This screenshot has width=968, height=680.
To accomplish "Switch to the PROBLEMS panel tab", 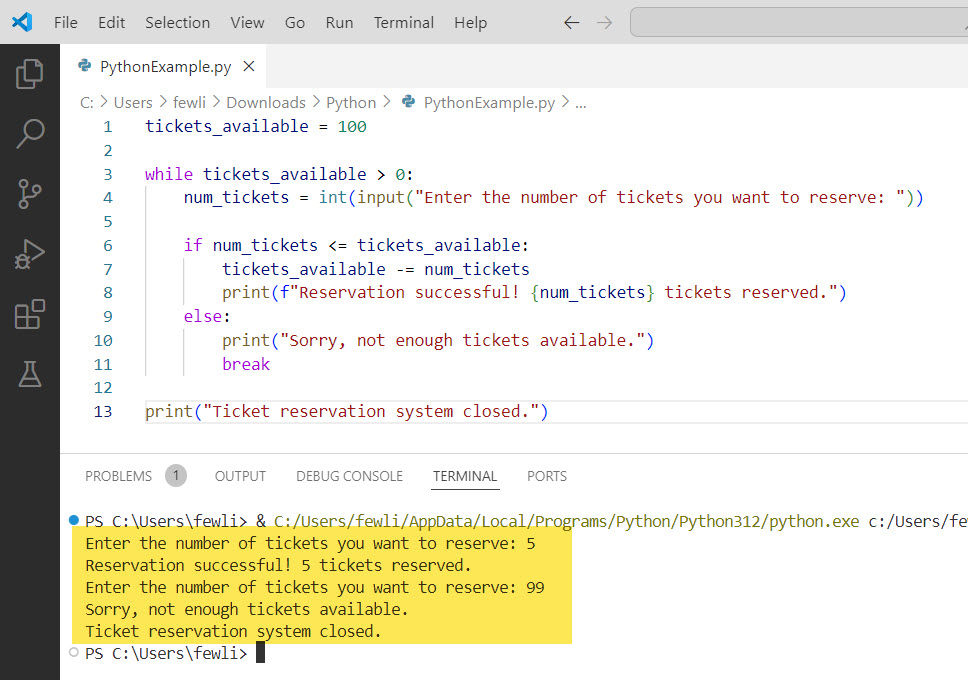I will pyautogui.click(x=119, y=476).
